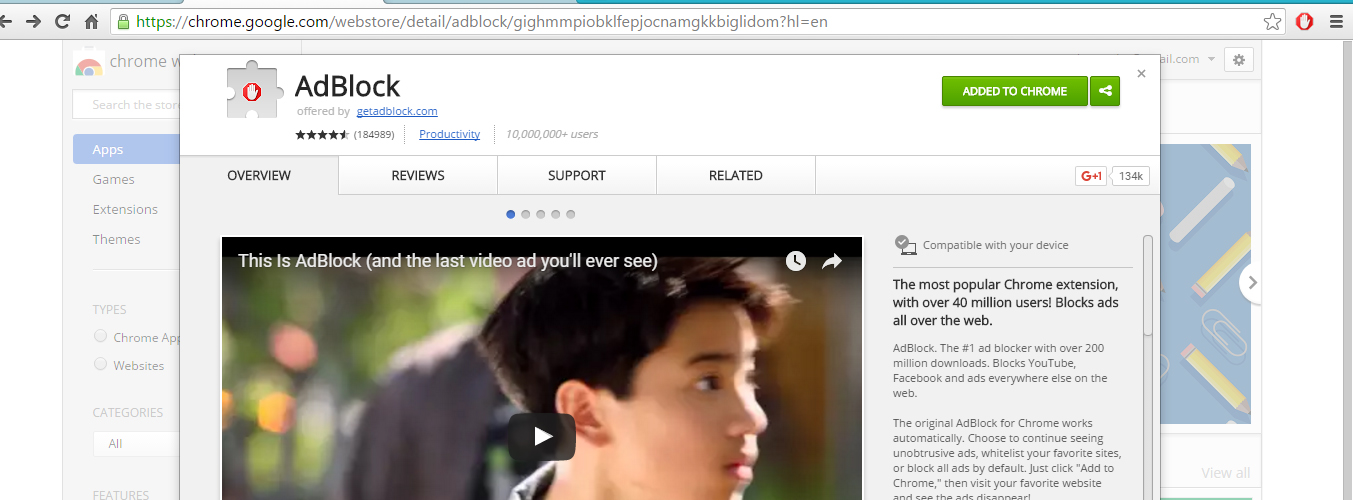Click the green secure padlock icon
The image size is (1366, 500).
pos(122,21)
